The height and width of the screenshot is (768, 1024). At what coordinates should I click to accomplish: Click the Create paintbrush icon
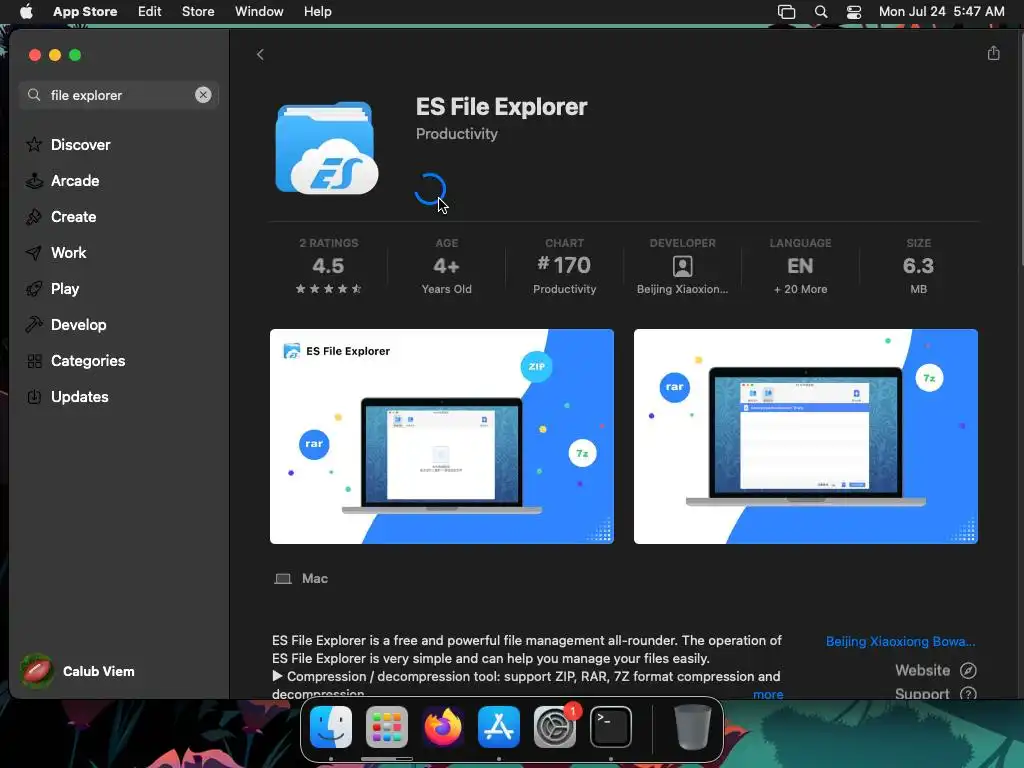pyautogui.click(x=34, y=216)
